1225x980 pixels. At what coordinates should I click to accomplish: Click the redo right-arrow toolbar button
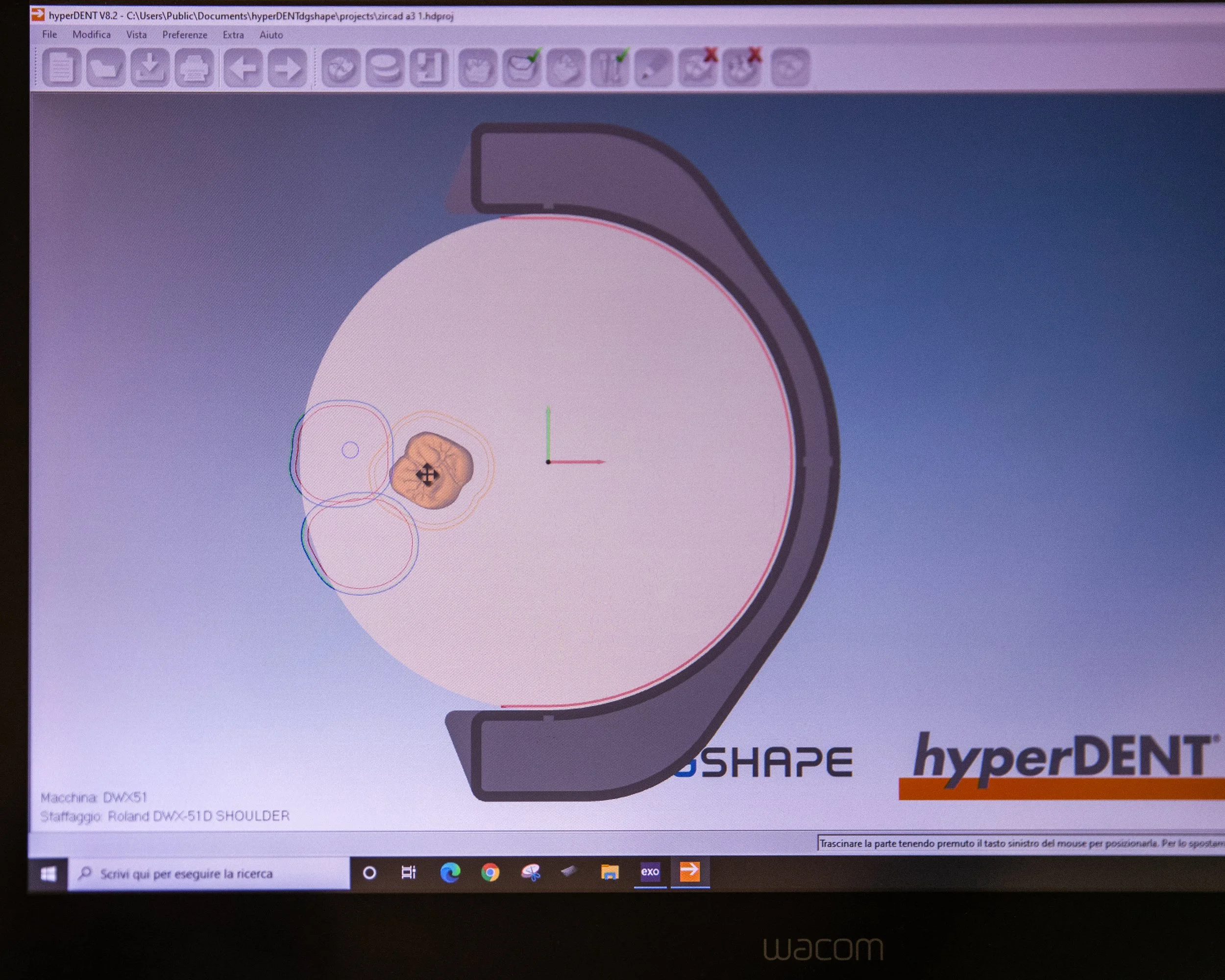(x=287, y=68)
